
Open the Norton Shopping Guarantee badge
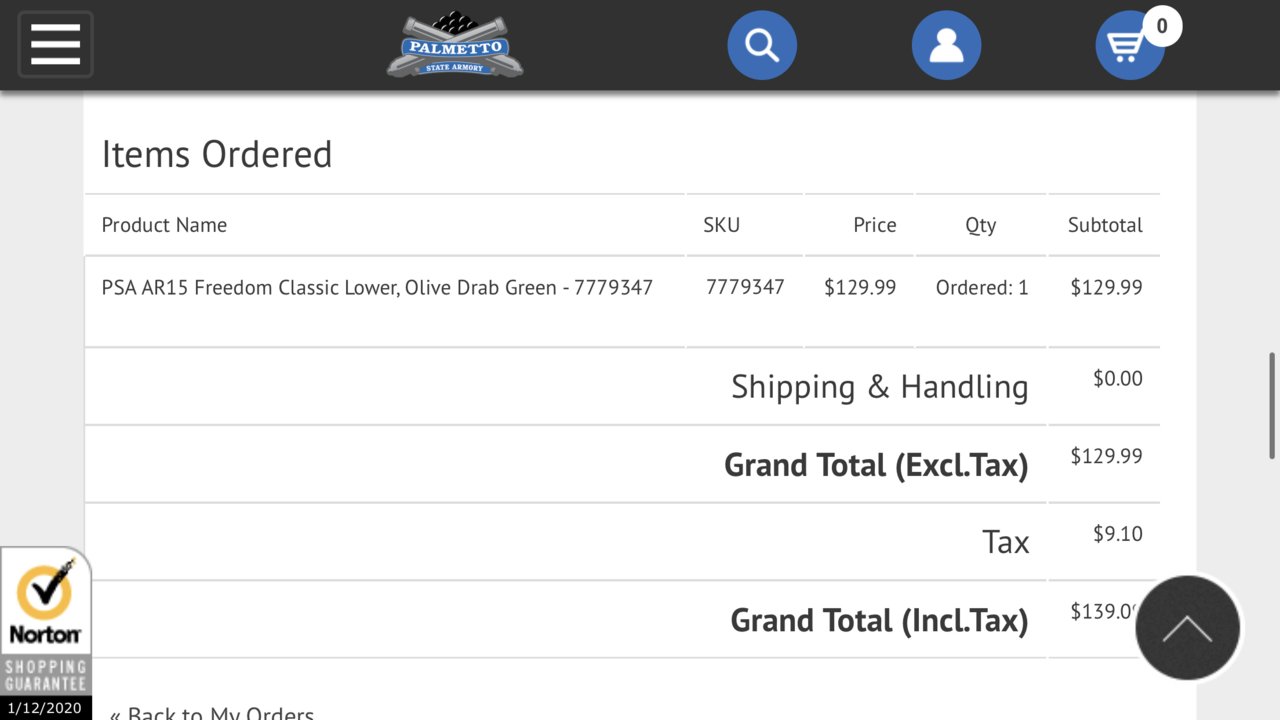click(45, 632)
